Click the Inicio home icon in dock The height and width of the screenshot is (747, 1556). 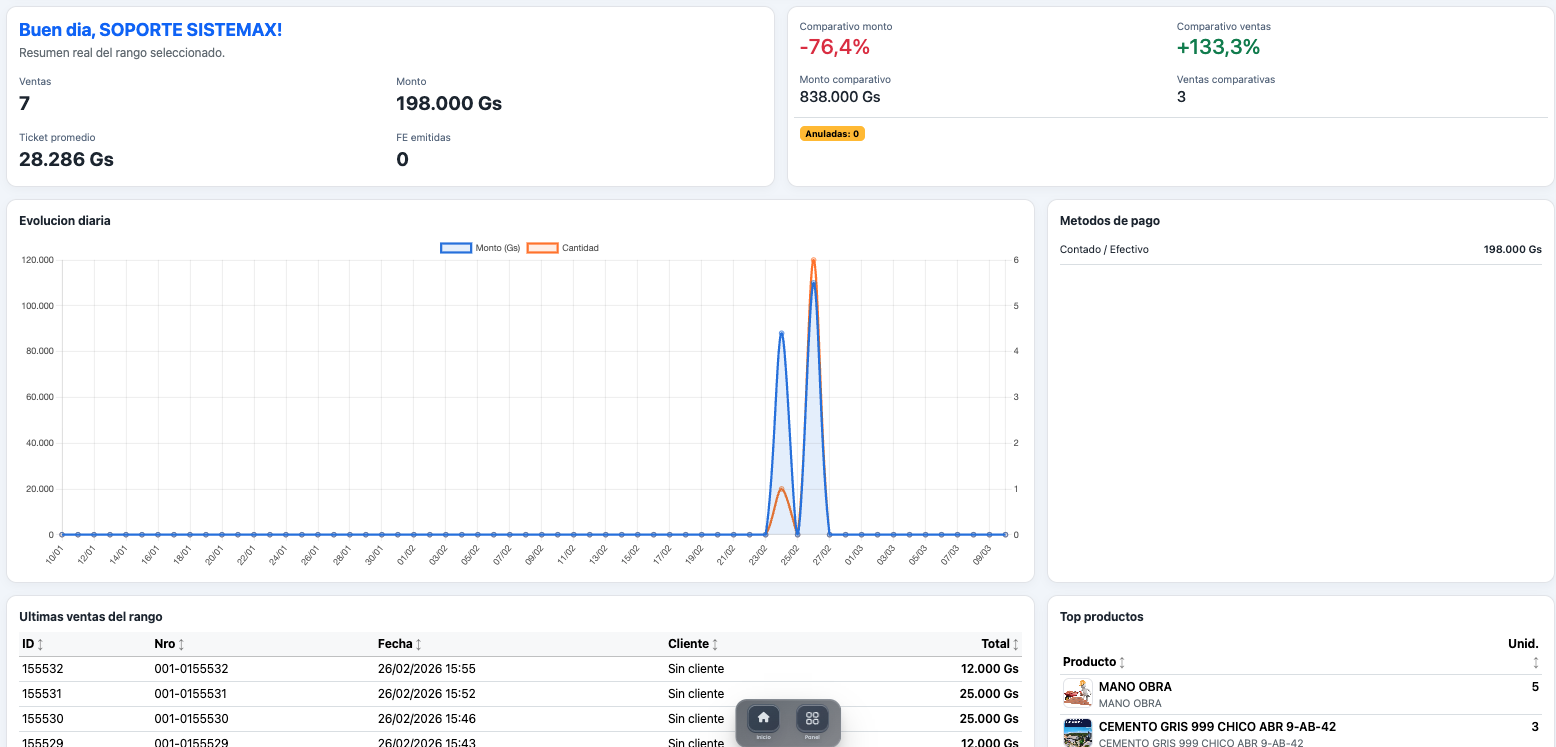(x=764, y=718)
